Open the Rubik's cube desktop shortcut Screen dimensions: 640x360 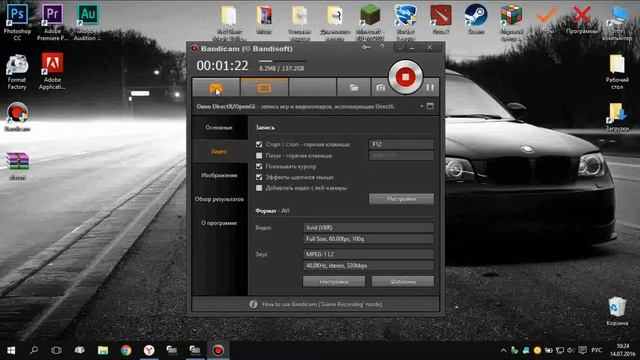pos(511,21)
